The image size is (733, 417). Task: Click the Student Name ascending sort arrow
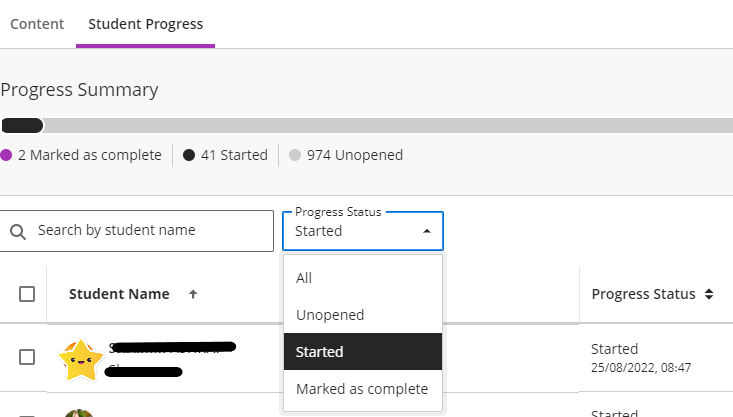pyautogui.click(x=193, y=294)
